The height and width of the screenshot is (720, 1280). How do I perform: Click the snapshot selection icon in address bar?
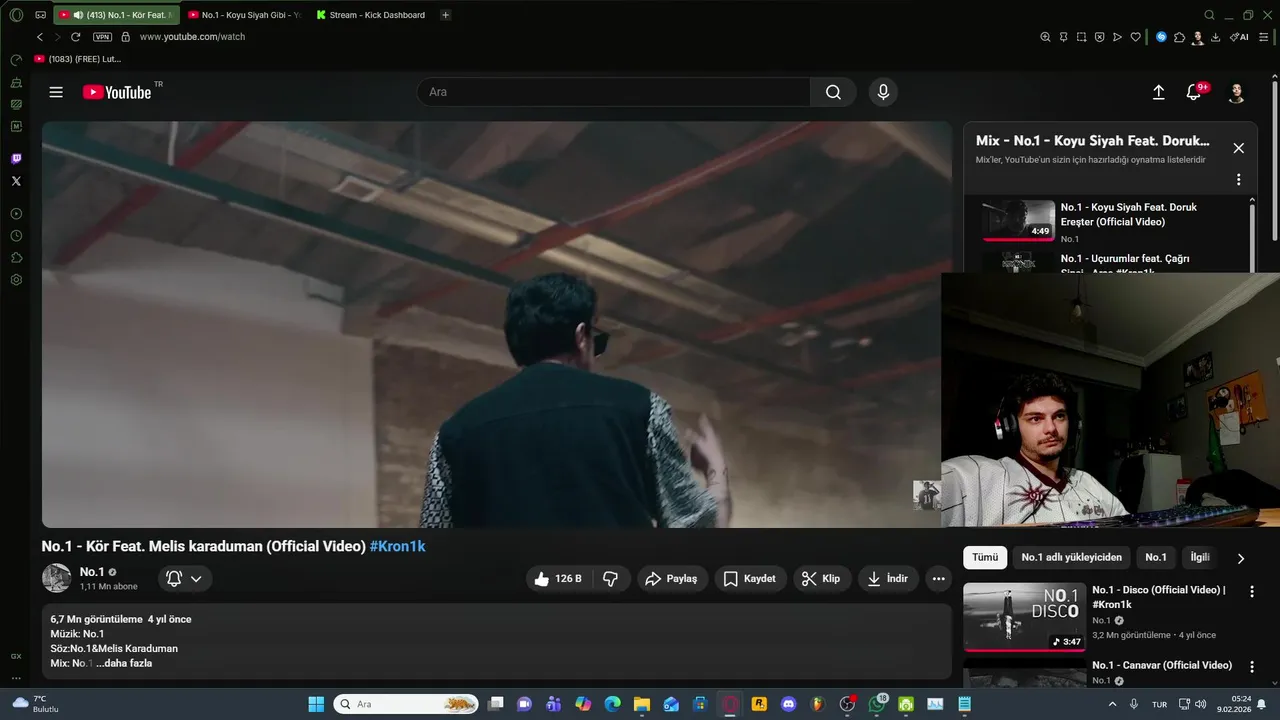click(1081, 37)
